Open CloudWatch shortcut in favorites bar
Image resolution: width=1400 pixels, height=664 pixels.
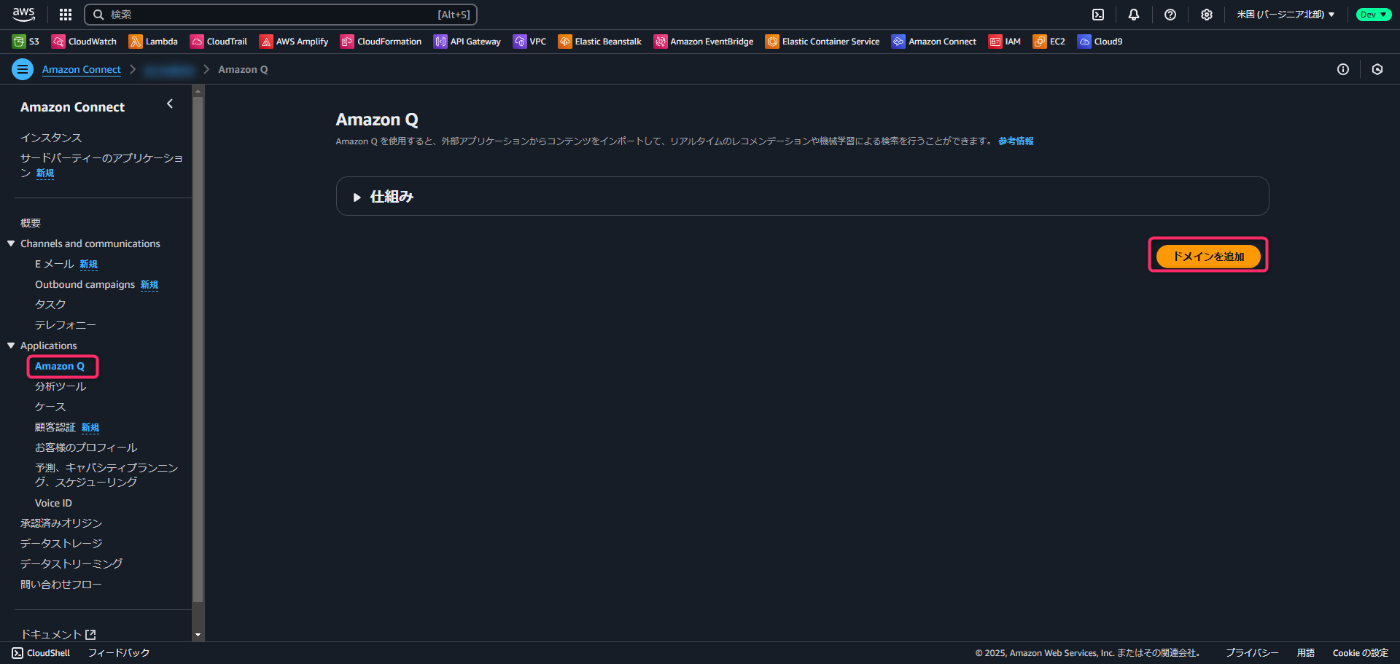[84, 42]
